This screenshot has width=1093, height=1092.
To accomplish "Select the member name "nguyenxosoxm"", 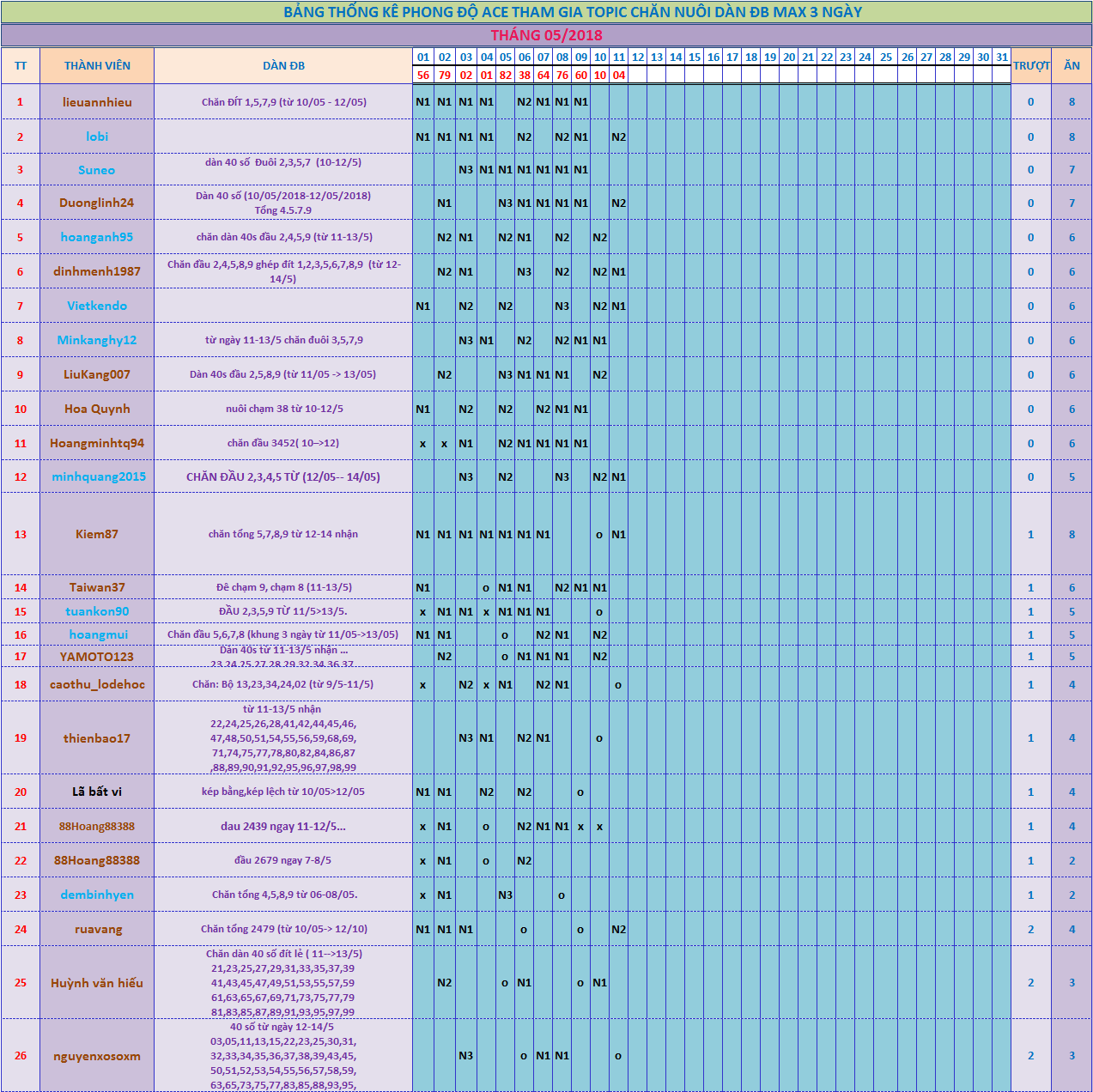I will click(x=97, y=1056).
